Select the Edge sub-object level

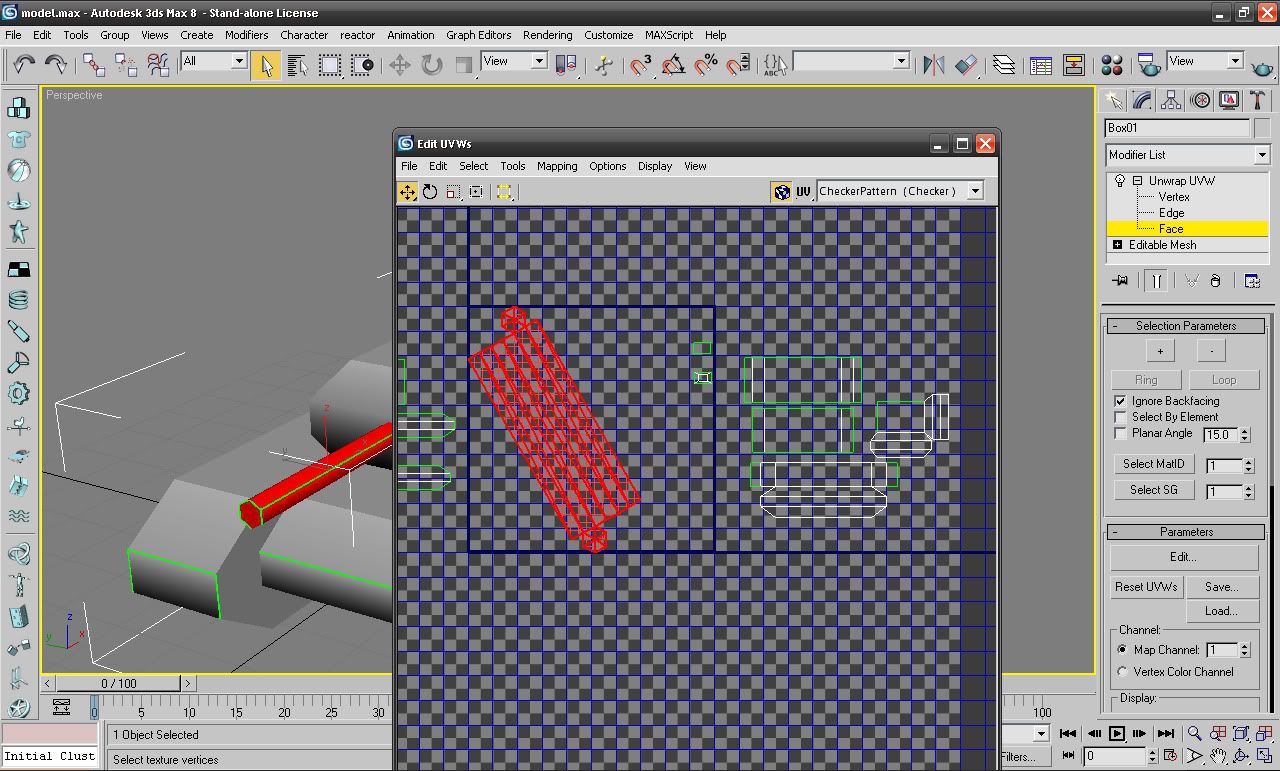[1171, 213]
